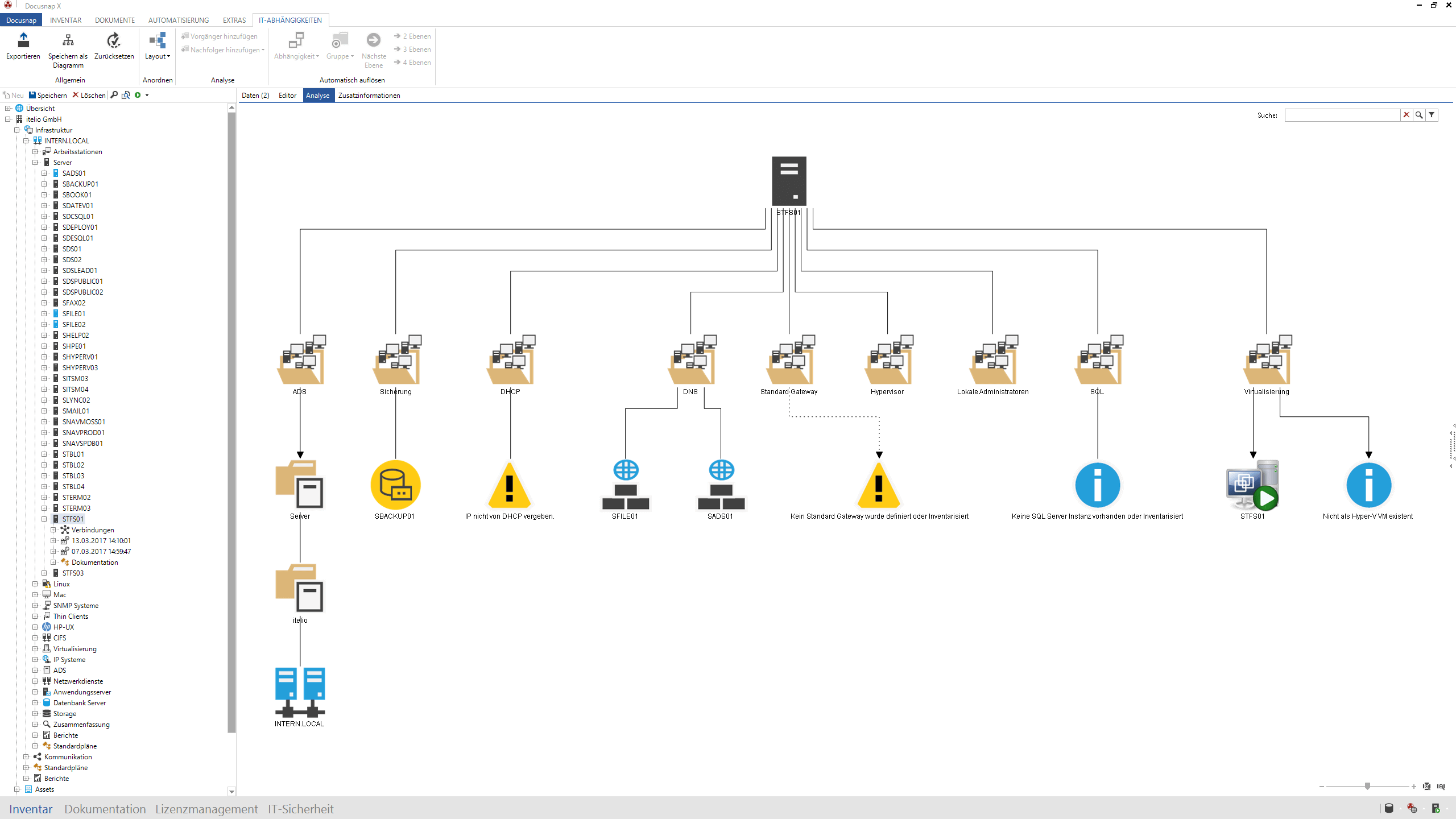Click inside the Suche input field
The height and width of the screenshot is (819, 1456).
[x=1342, y=115]
